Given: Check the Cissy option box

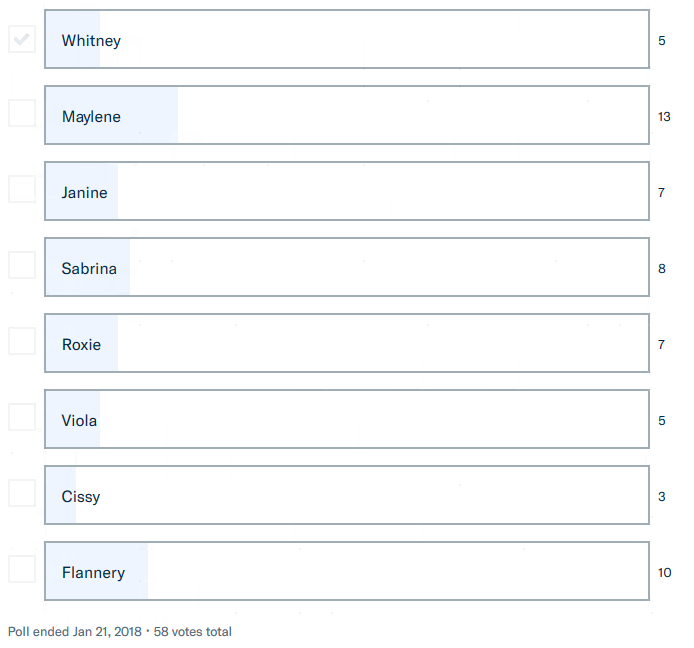Looking at the screenshot, I should (x=22, y=493).
